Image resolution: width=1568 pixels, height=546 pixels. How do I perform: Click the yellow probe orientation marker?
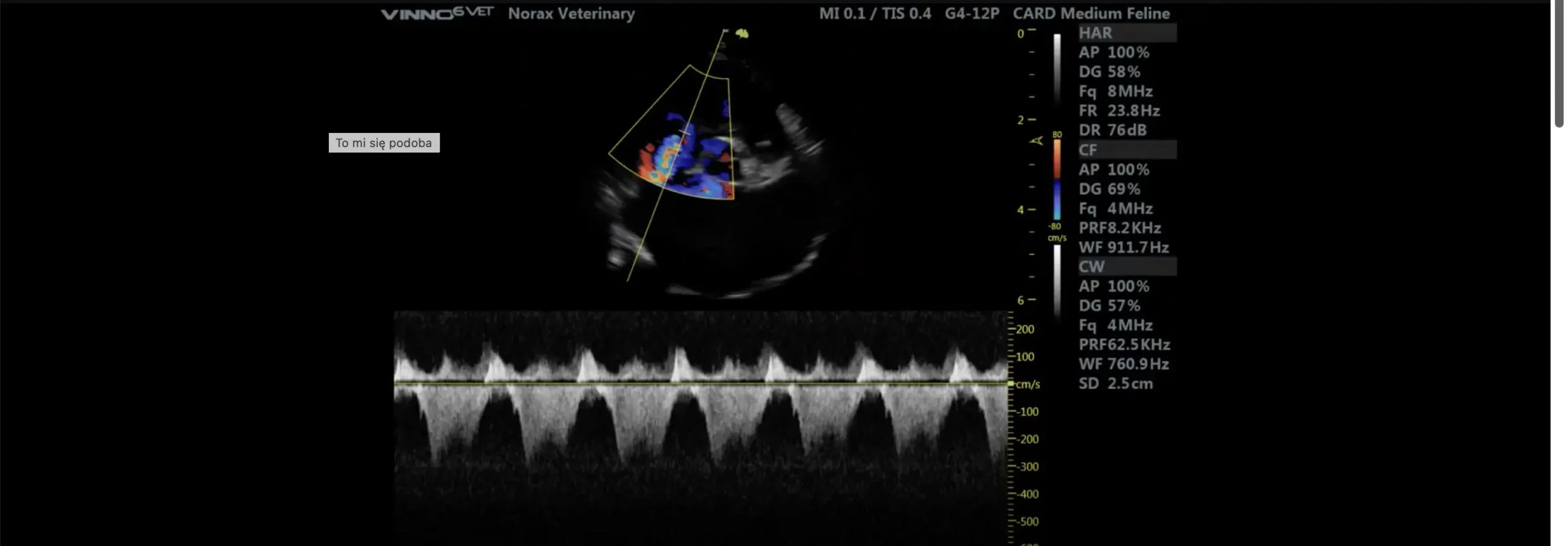tap(742, 34)
